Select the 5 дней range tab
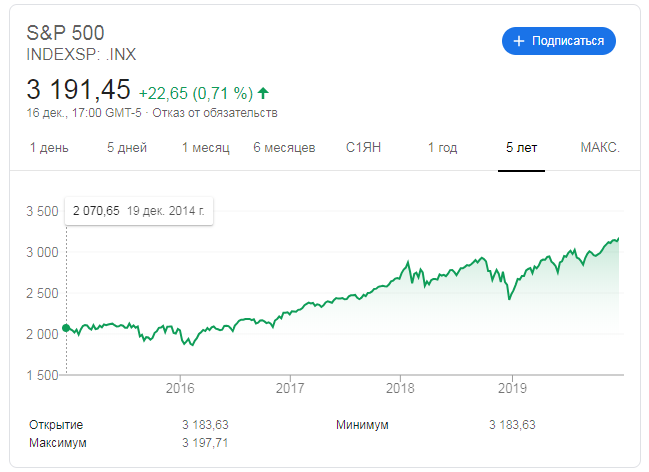The width and height of the screenshot is (649, 472). pos(127,148)
